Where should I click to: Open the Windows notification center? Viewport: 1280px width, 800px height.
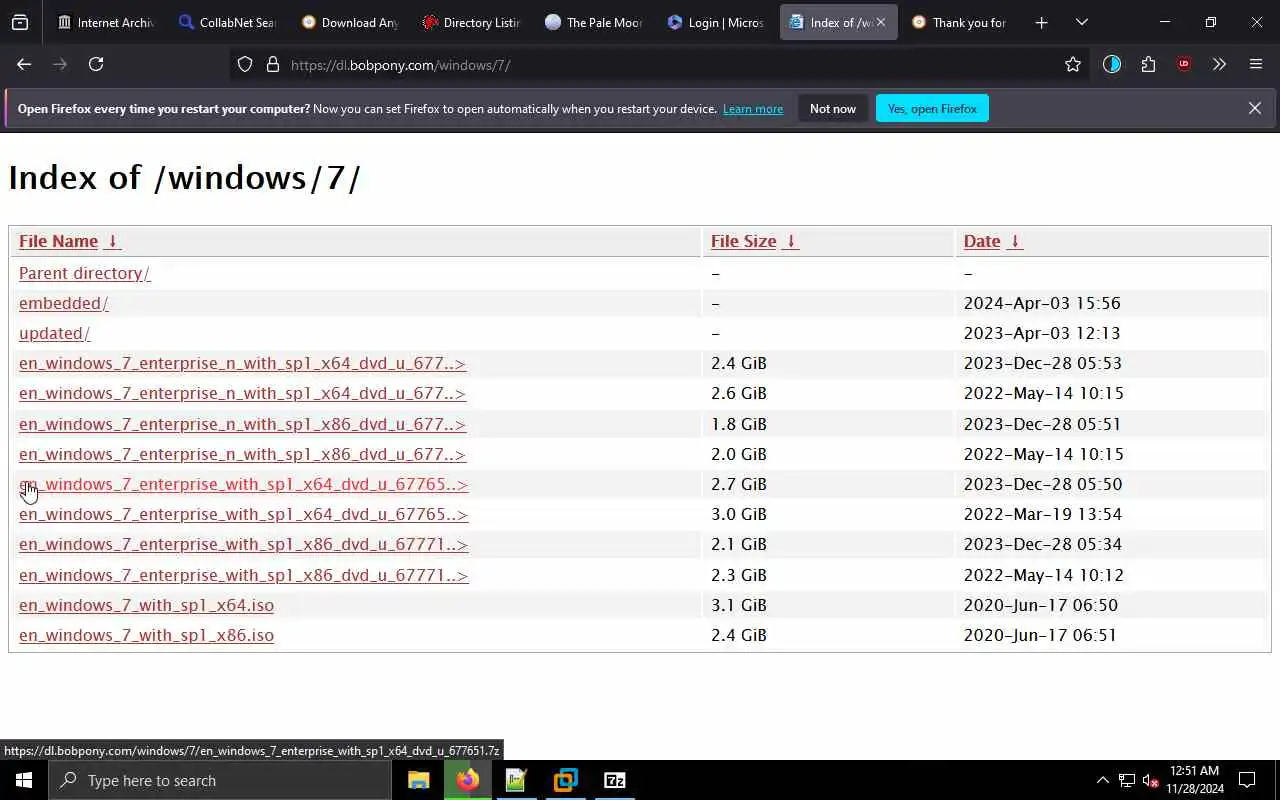pos(1247,780)
